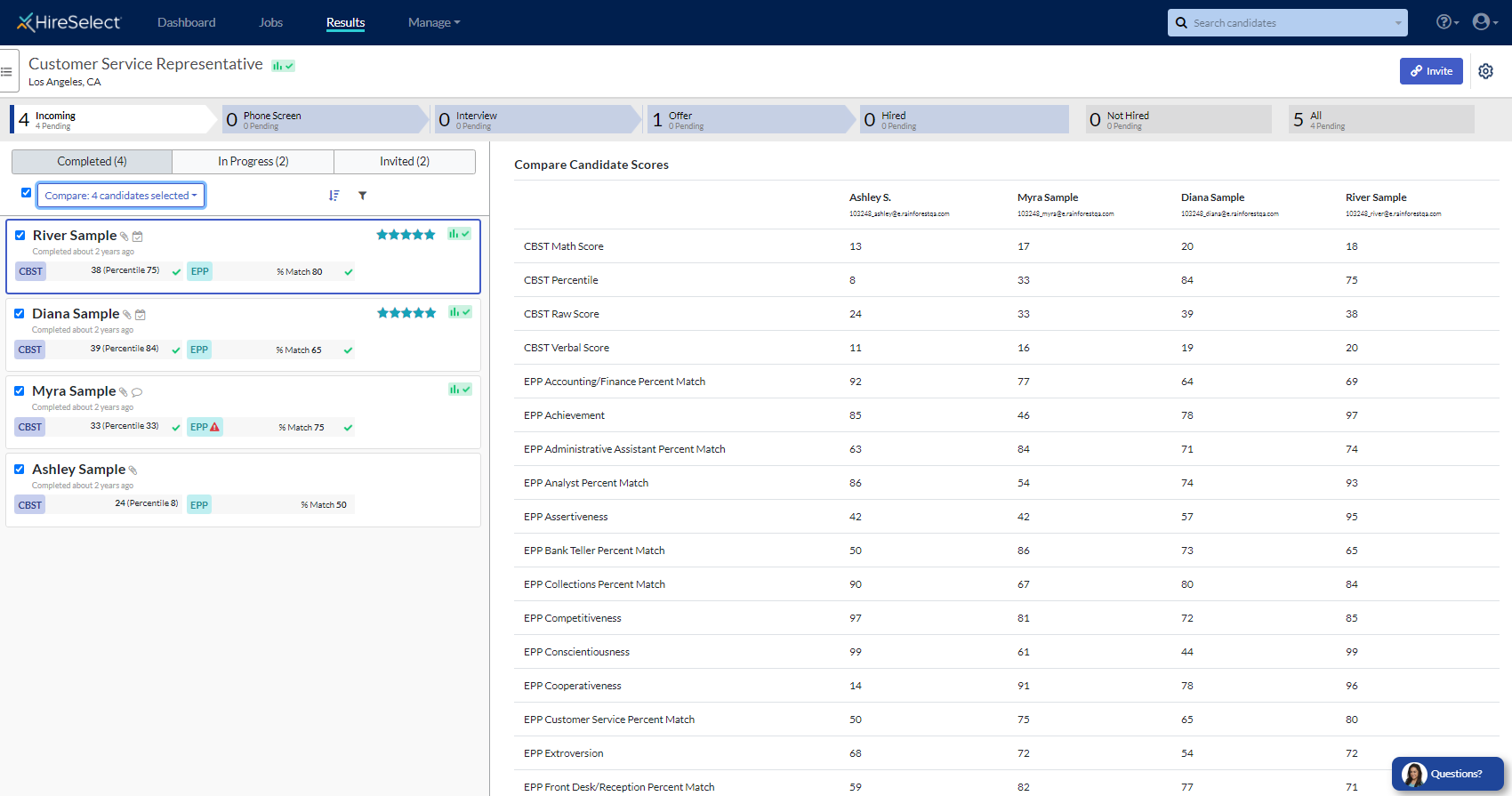Screen dimensions: 1512x796
Task: Toggle the select-all candidates checkbox
Action: [26, 193]
